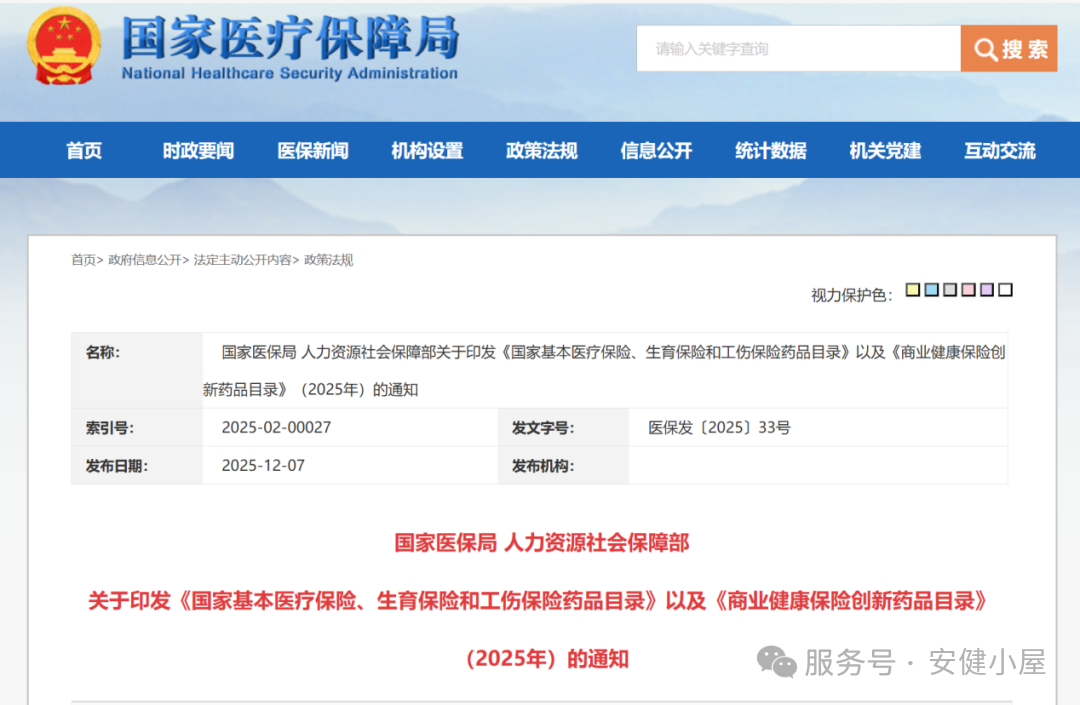Screen dimensions: 1080x705
Task: Select 机构设置 from the navigation bar
Action: 427,151
